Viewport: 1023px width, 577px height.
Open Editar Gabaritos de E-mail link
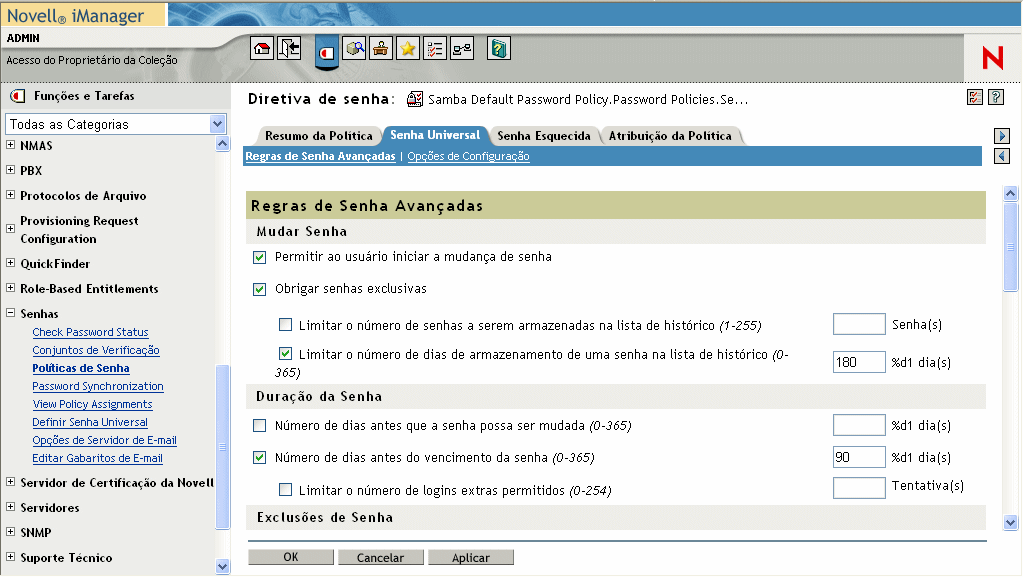98,458
